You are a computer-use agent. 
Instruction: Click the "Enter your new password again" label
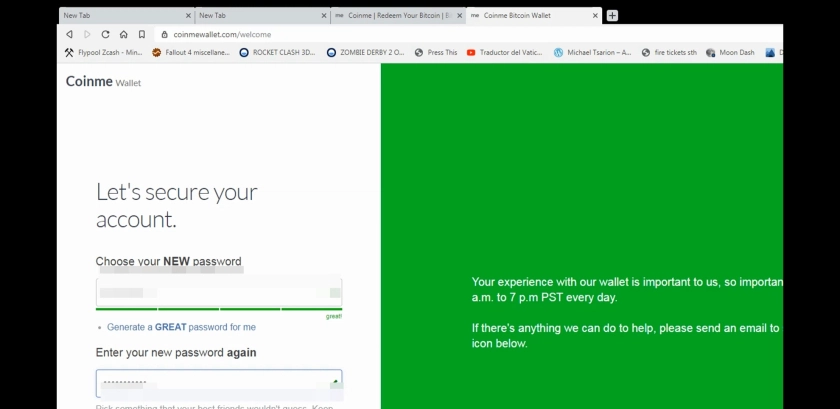tap(176, 353)
